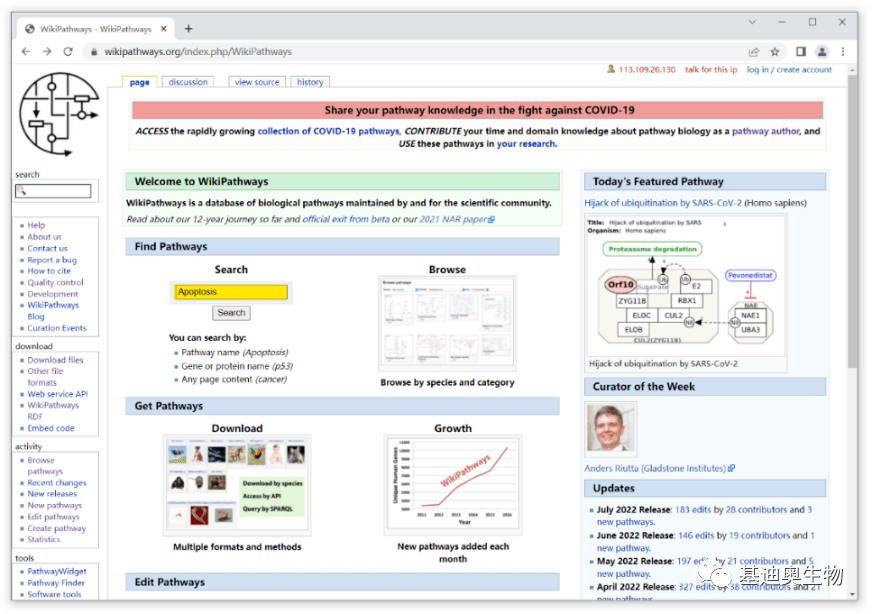
Task: Click the browser back arrow
Action: point(26,52)
